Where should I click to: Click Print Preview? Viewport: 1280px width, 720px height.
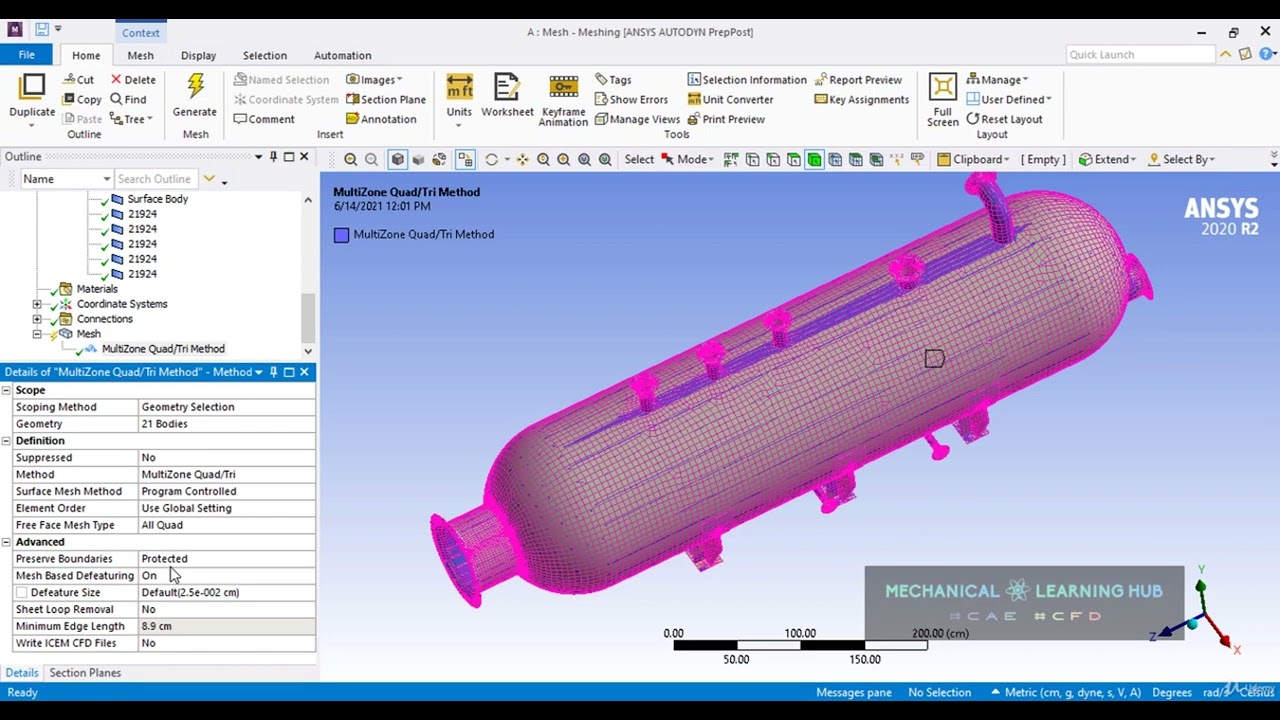726,119
